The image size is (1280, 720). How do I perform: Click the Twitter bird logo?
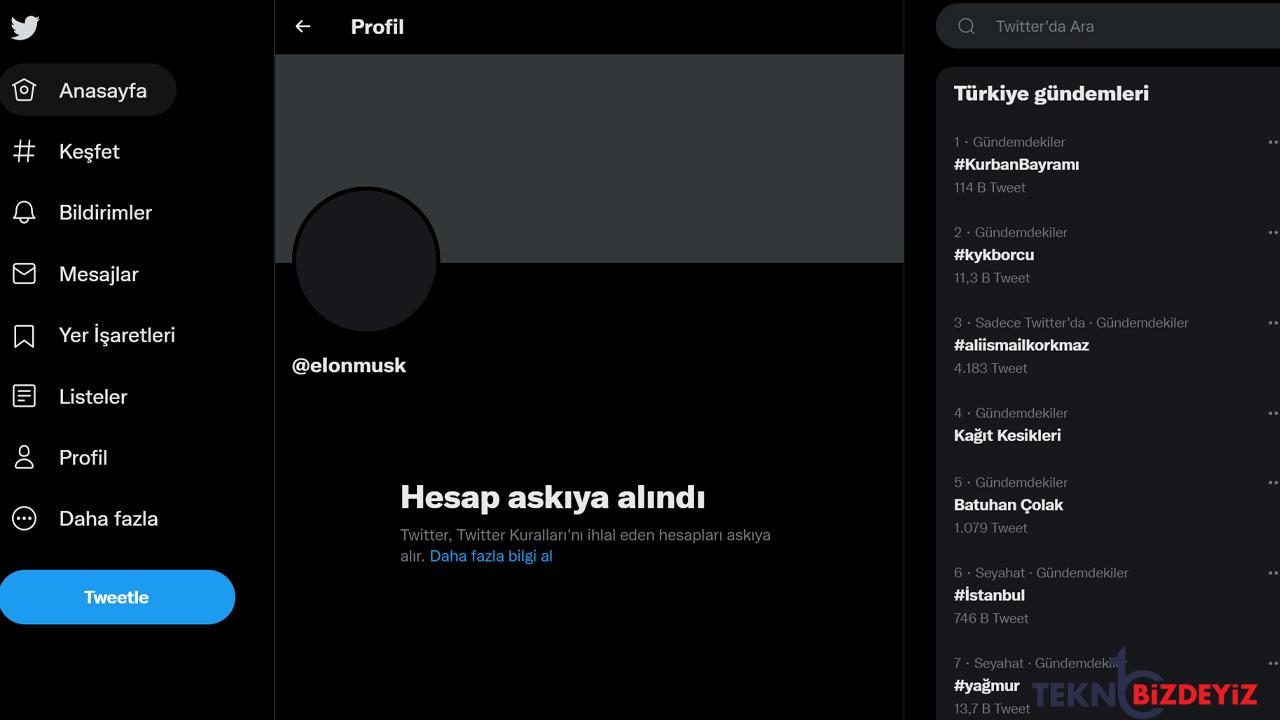pos(25,27)
